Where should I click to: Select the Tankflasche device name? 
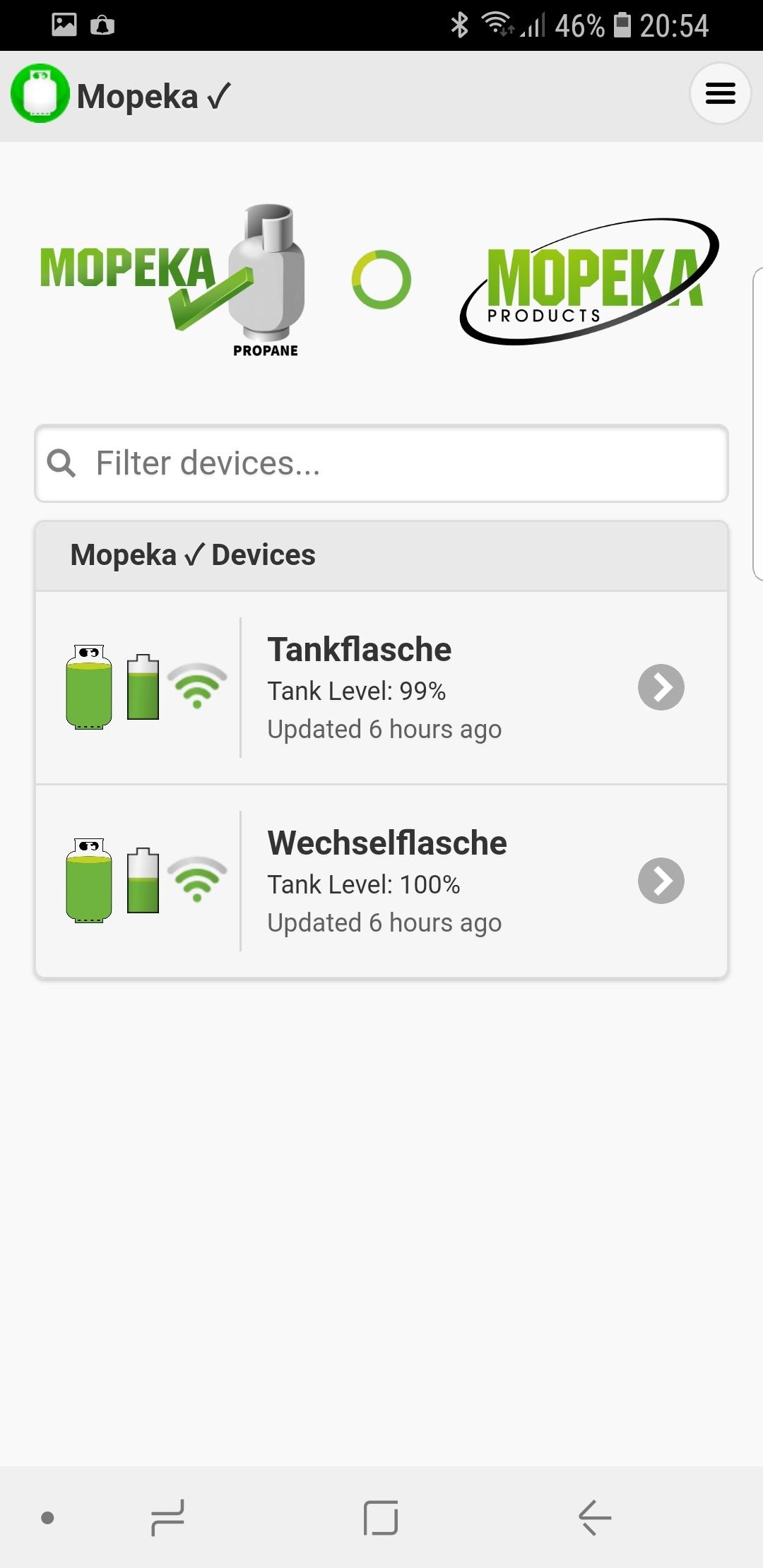click(x=359, y=649)
